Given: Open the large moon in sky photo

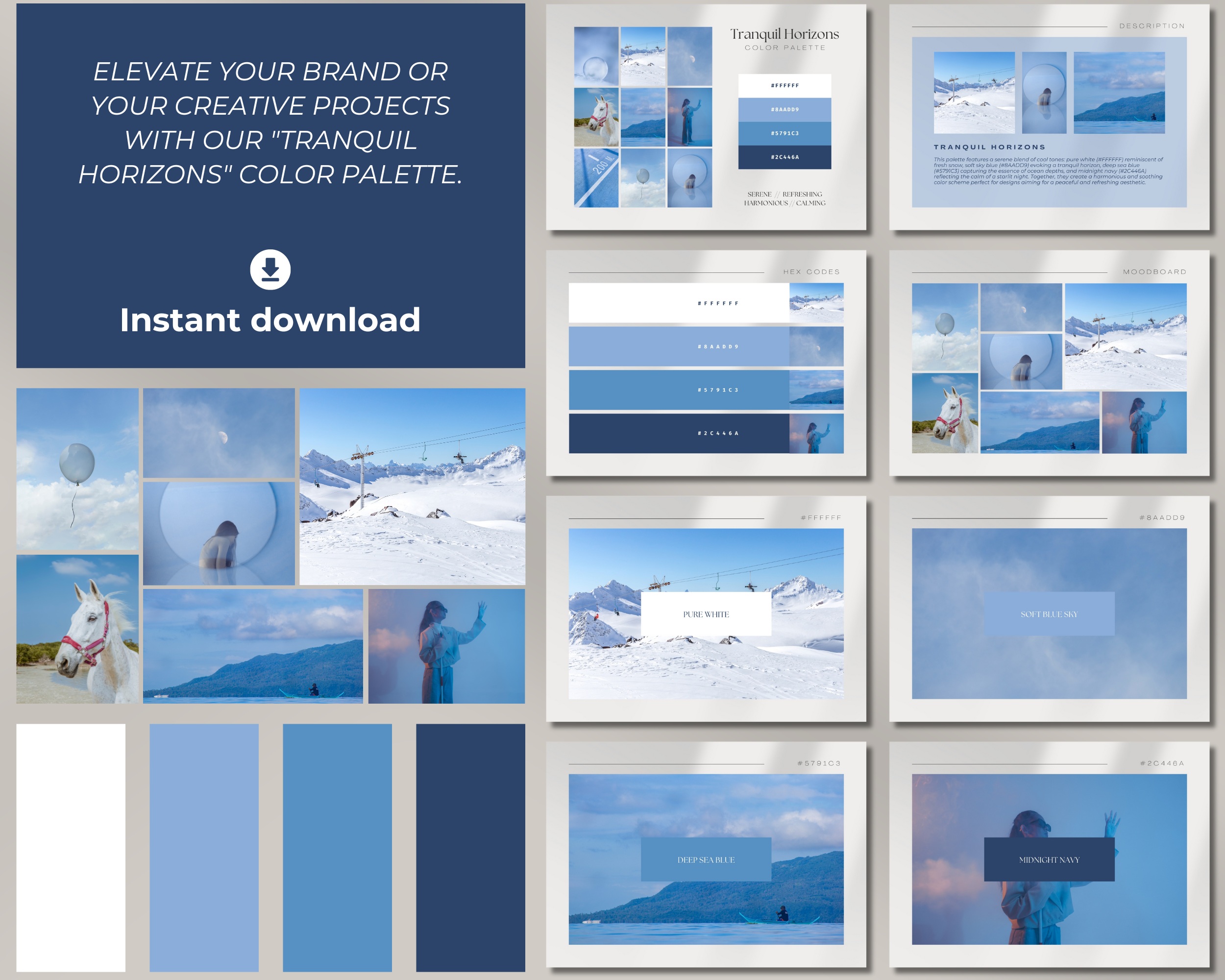Looking at the screenshot, I should [219, 433].
